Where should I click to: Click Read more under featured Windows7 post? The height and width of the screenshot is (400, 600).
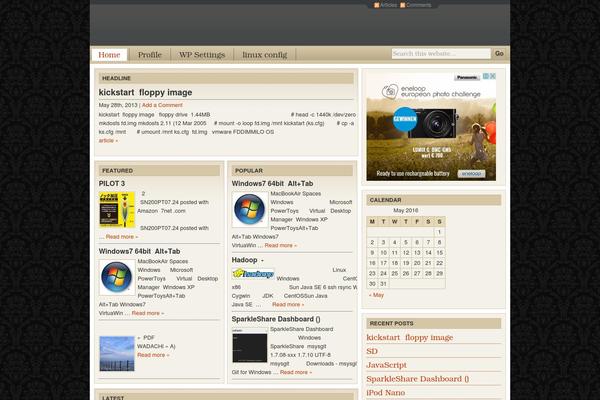point(148,313)
